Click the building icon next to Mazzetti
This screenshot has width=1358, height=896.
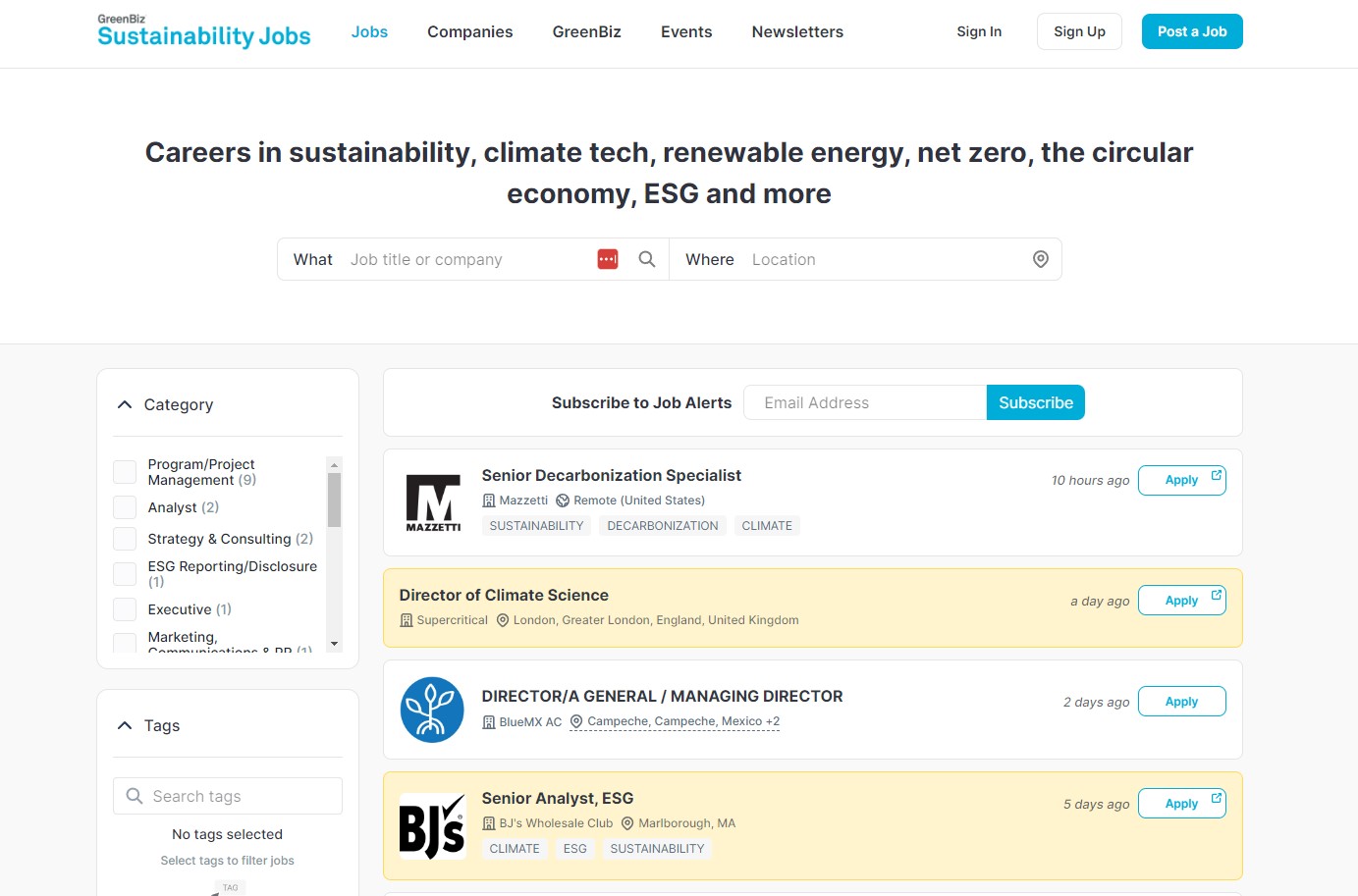[489, 501]
